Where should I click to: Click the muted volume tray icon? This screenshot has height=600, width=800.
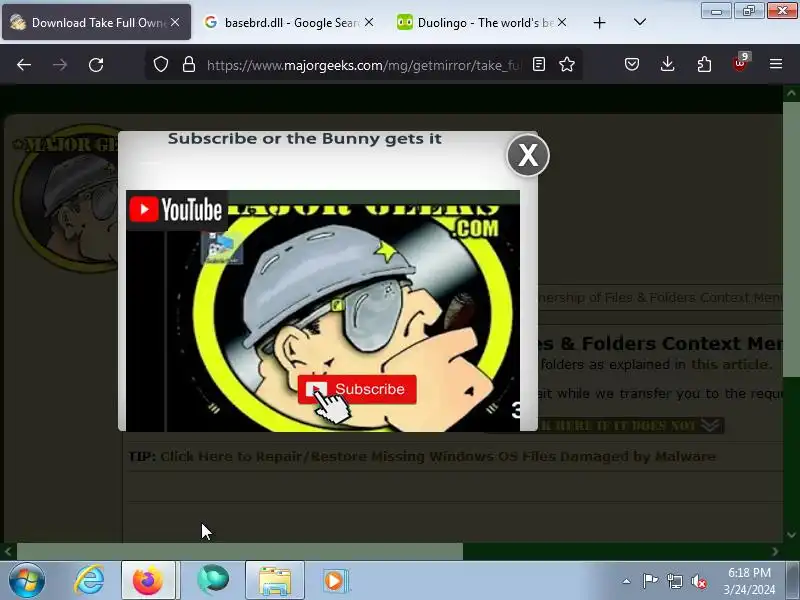pyautogui.click(x=698, y=581)
